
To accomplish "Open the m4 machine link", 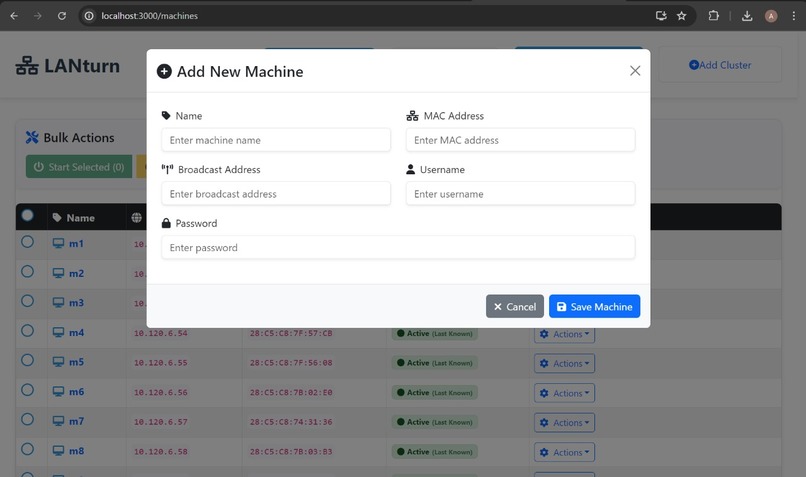I will tap(76, 333).
